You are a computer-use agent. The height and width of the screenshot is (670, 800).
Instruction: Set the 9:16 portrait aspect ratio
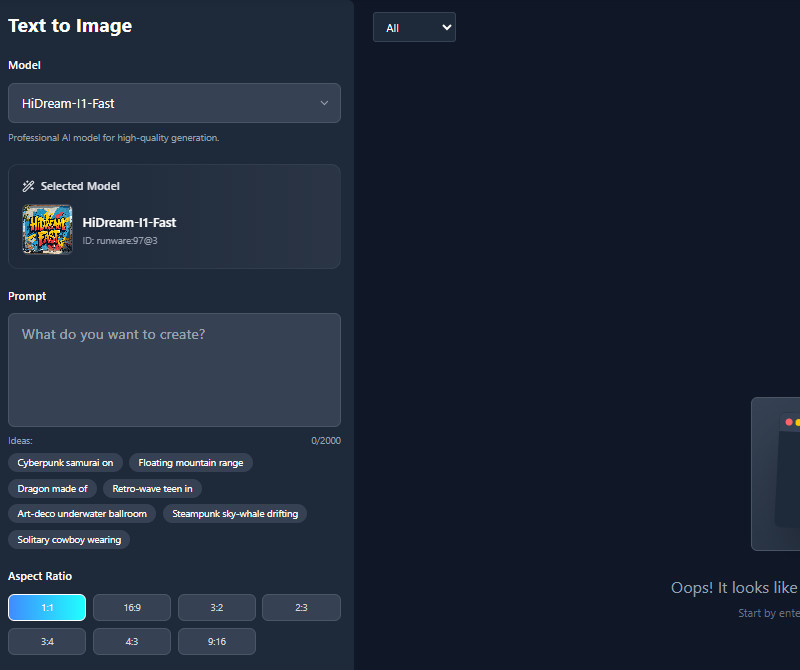tap(217, 641)
